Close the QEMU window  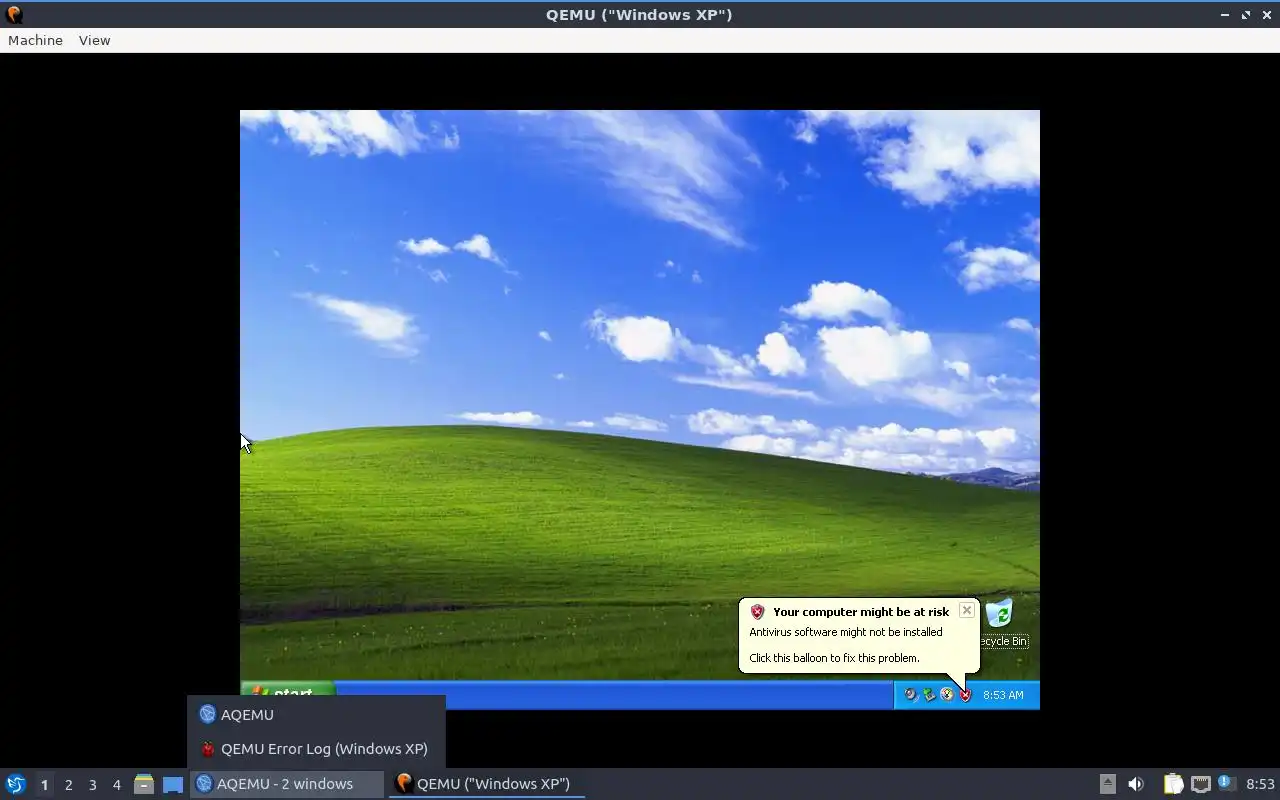[1265, 15]
